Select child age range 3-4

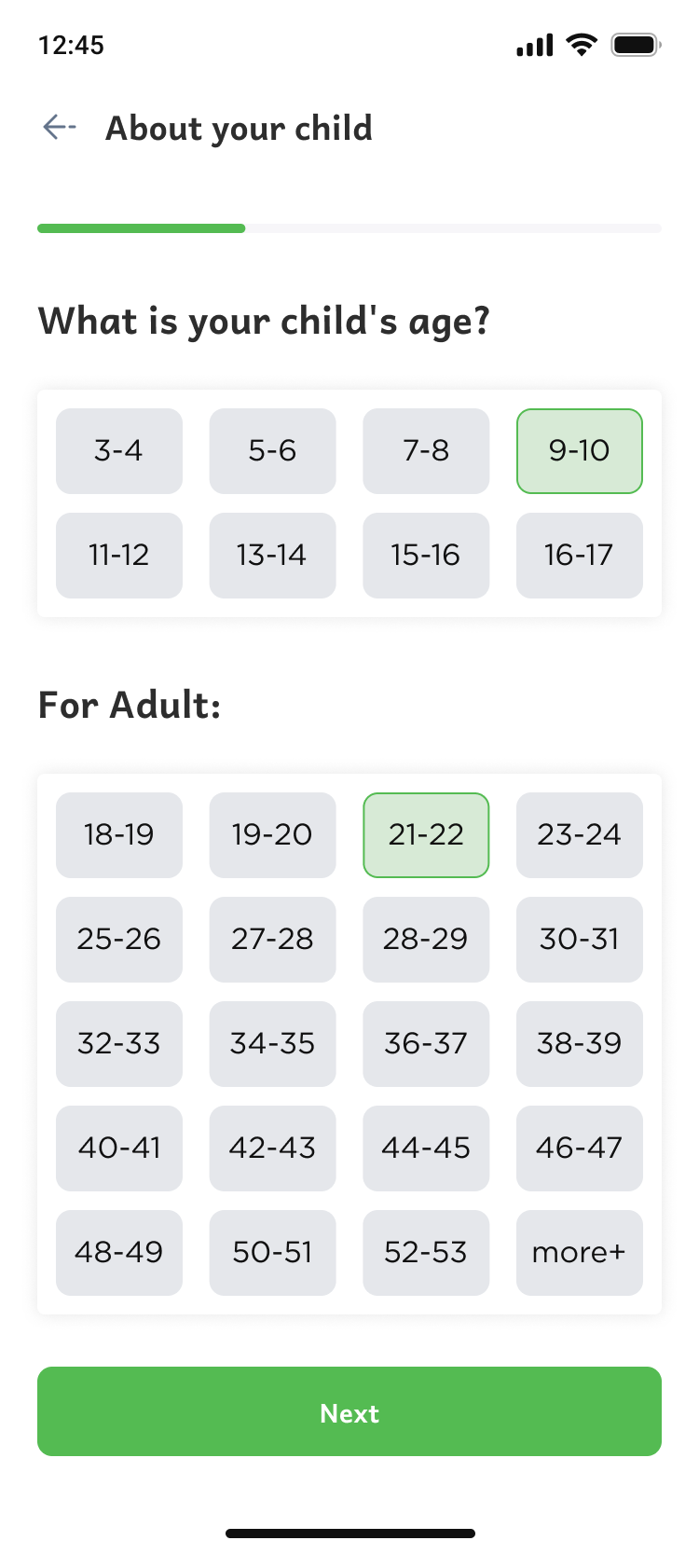click(119, 451)
